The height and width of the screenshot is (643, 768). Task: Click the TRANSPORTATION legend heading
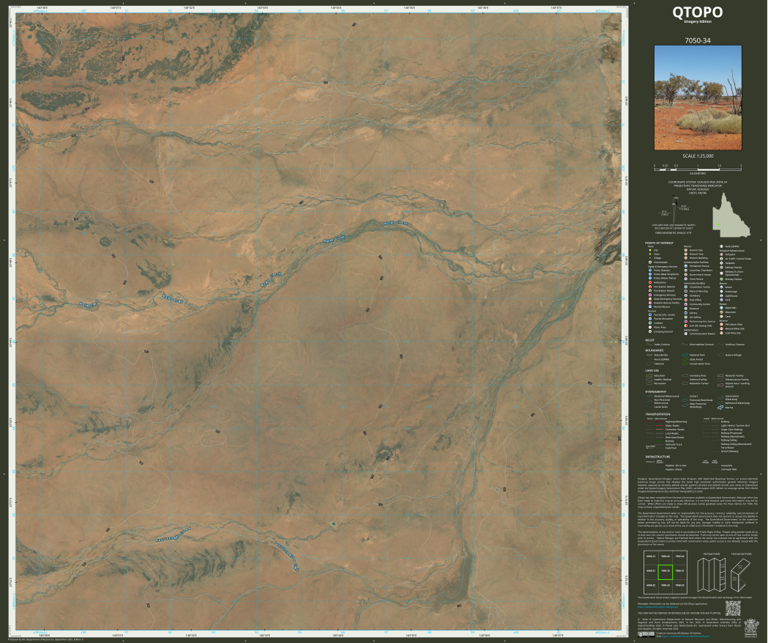(x=658, y=414)
